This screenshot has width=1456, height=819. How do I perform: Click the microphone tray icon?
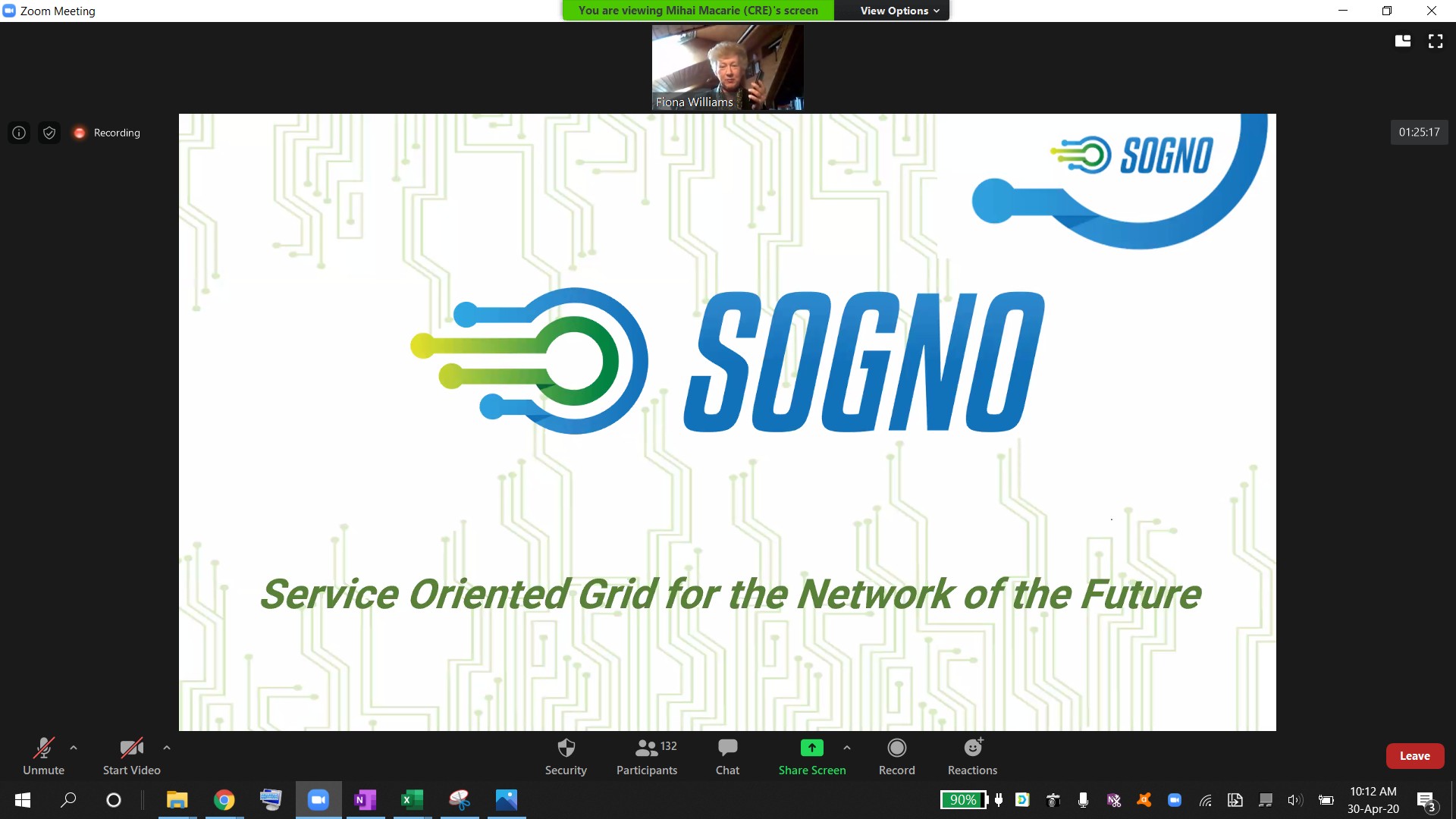pyautogui.click(x=1083, y=800)
